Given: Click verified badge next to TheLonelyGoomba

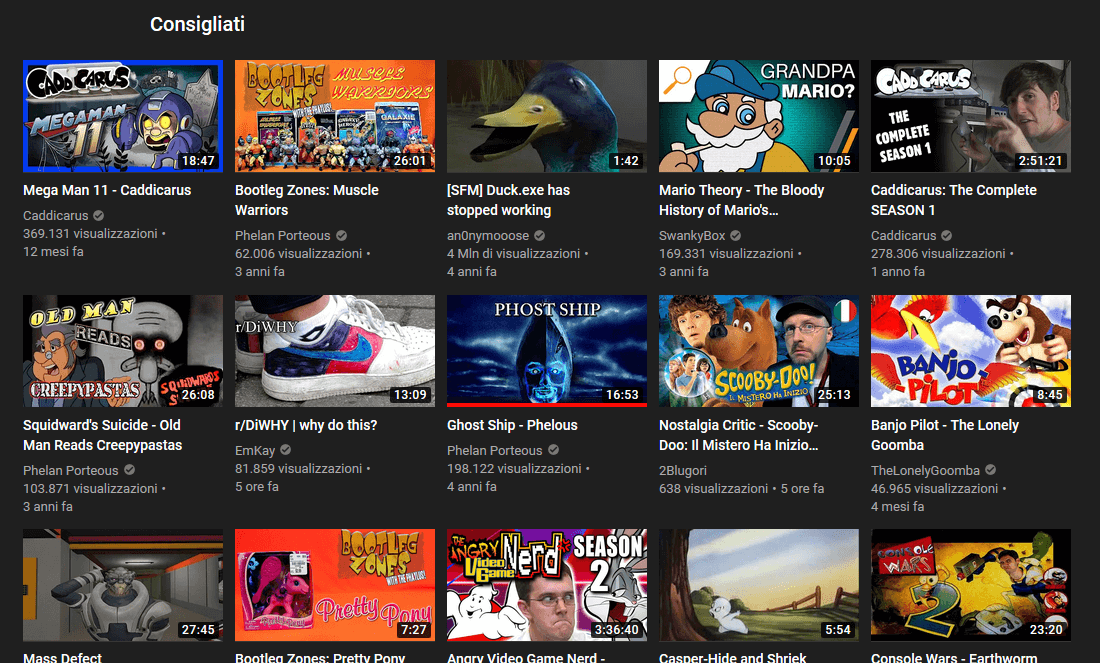Looking at the screenshot, I should click(x=990, y=469).
